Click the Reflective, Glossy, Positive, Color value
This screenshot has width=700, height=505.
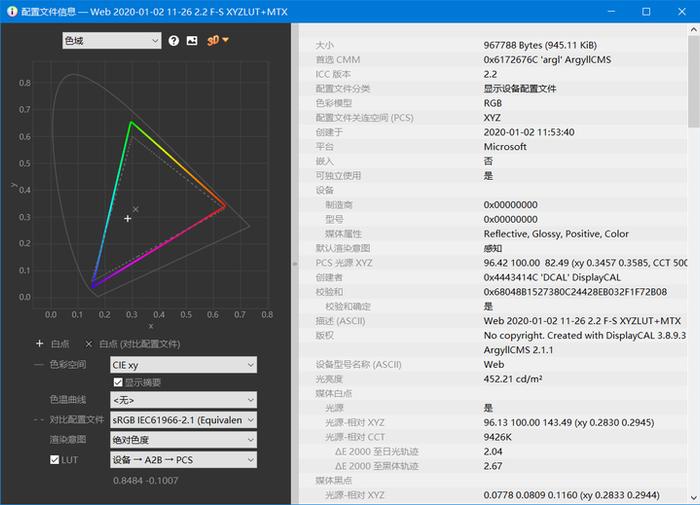556,234
